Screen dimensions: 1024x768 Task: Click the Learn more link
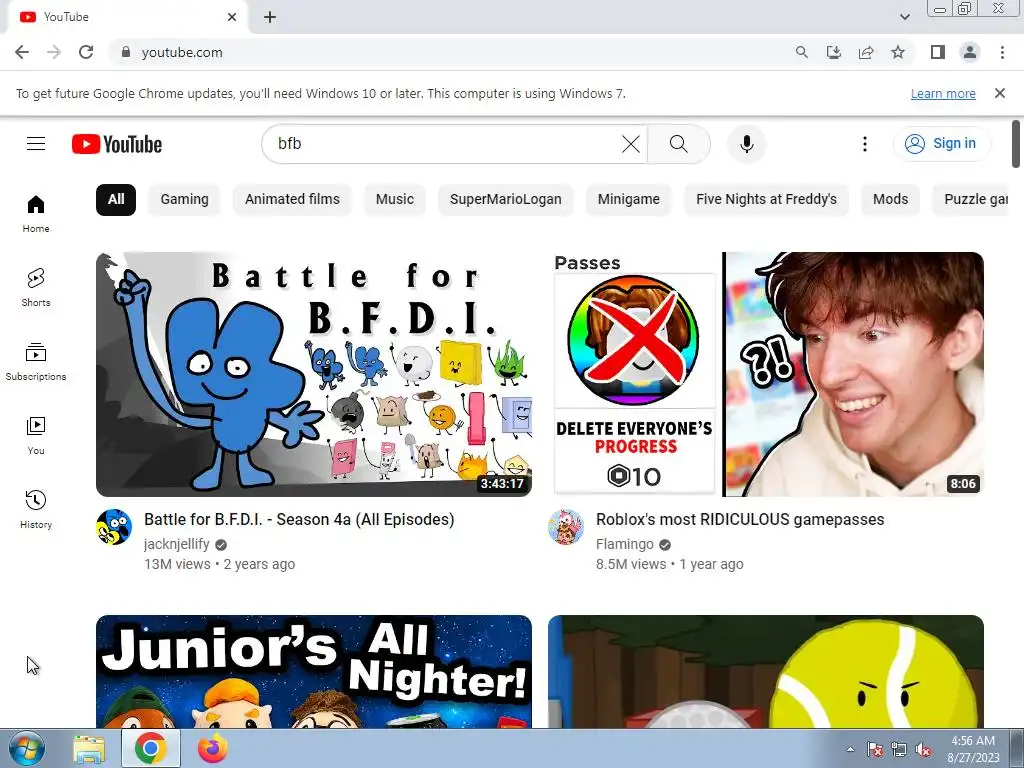[x=943, y=93]
